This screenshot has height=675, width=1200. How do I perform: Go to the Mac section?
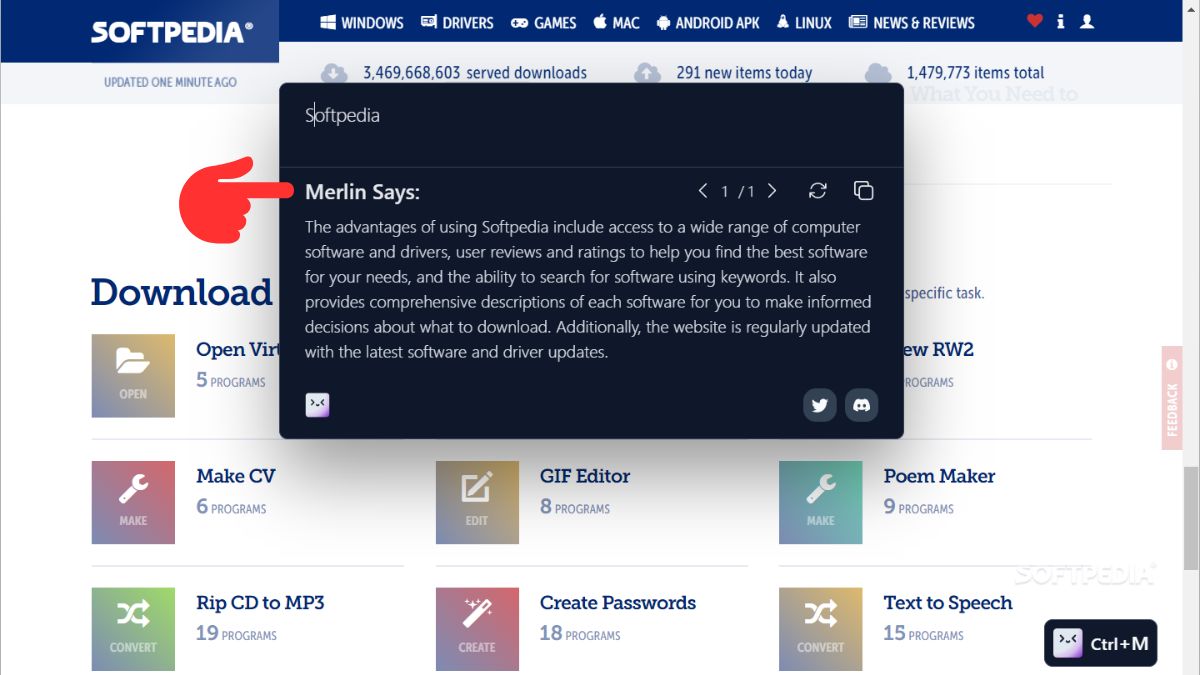(616, 22)
